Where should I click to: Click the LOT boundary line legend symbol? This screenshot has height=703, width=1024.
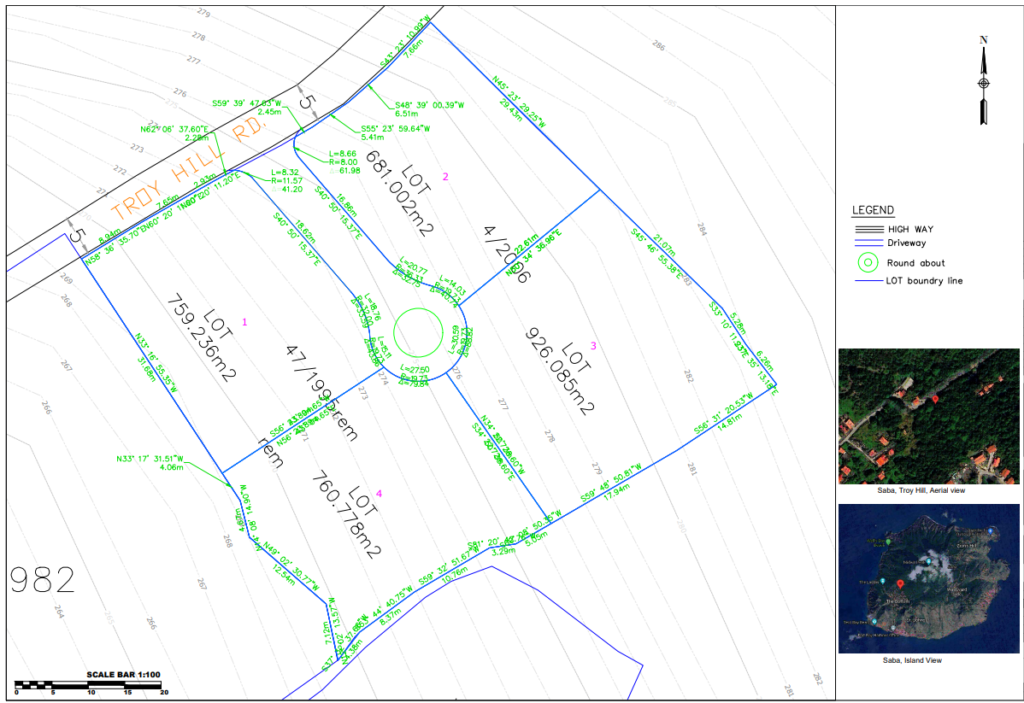[x=868, y=281]
